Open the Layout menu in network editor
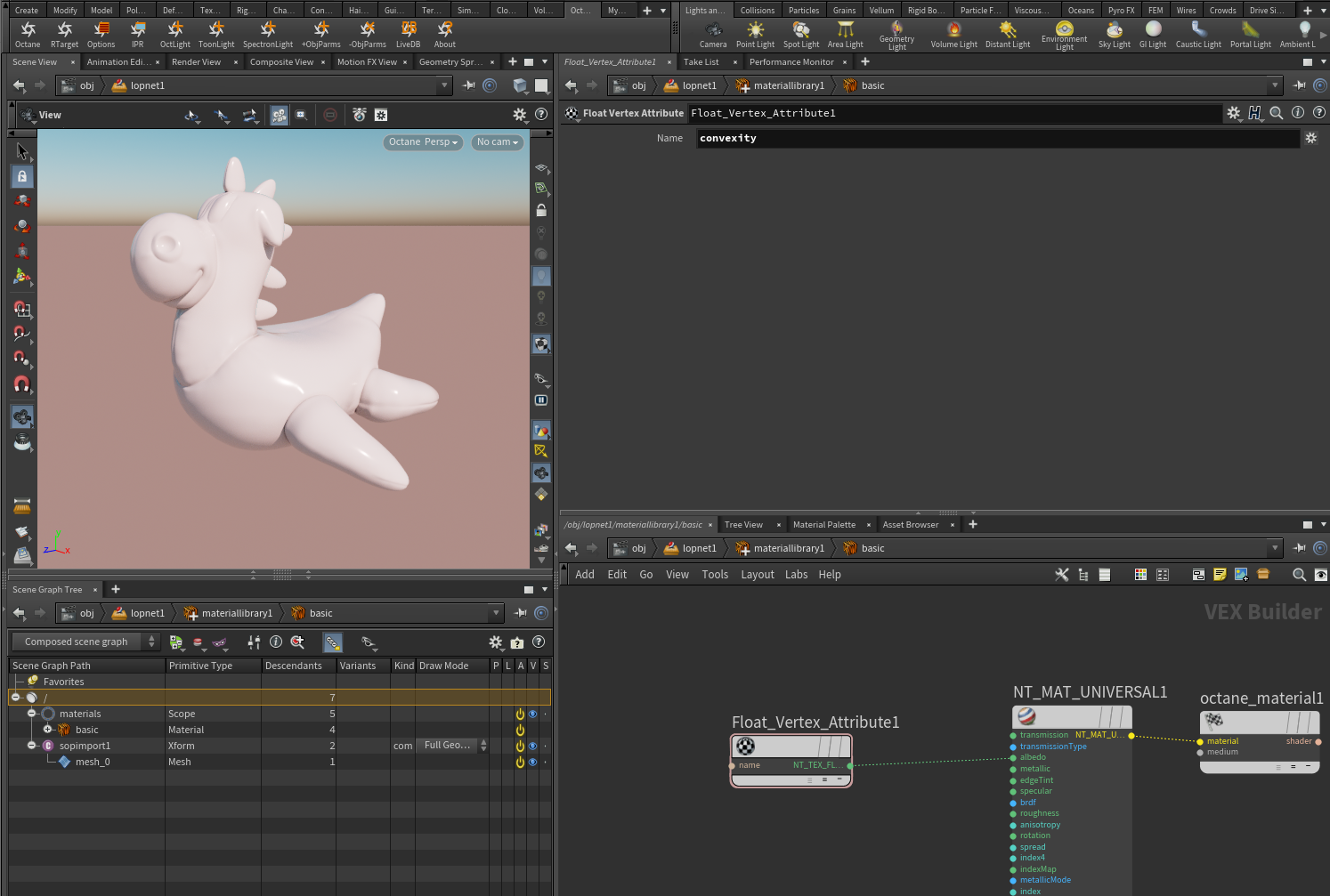 (757, 575)
